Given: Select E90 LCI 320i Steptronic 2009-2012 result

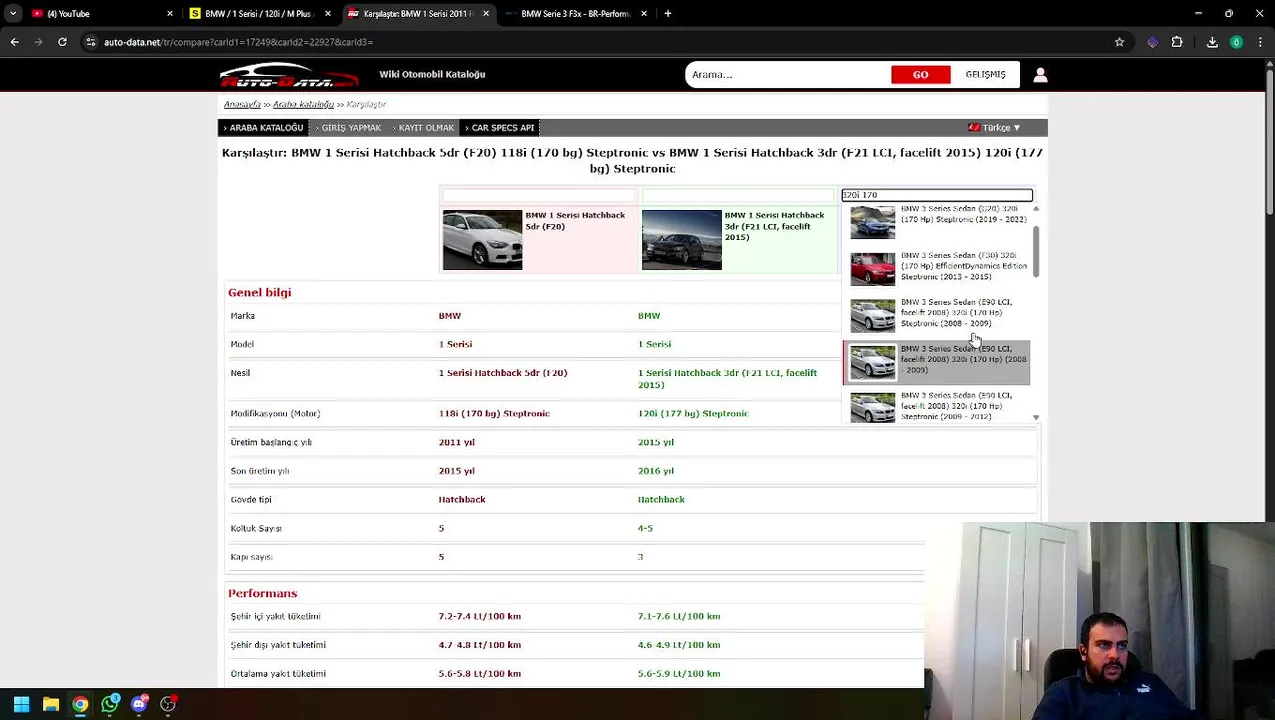Looking at the screenshot, I should pyautogui.click(x=939, y=406).
